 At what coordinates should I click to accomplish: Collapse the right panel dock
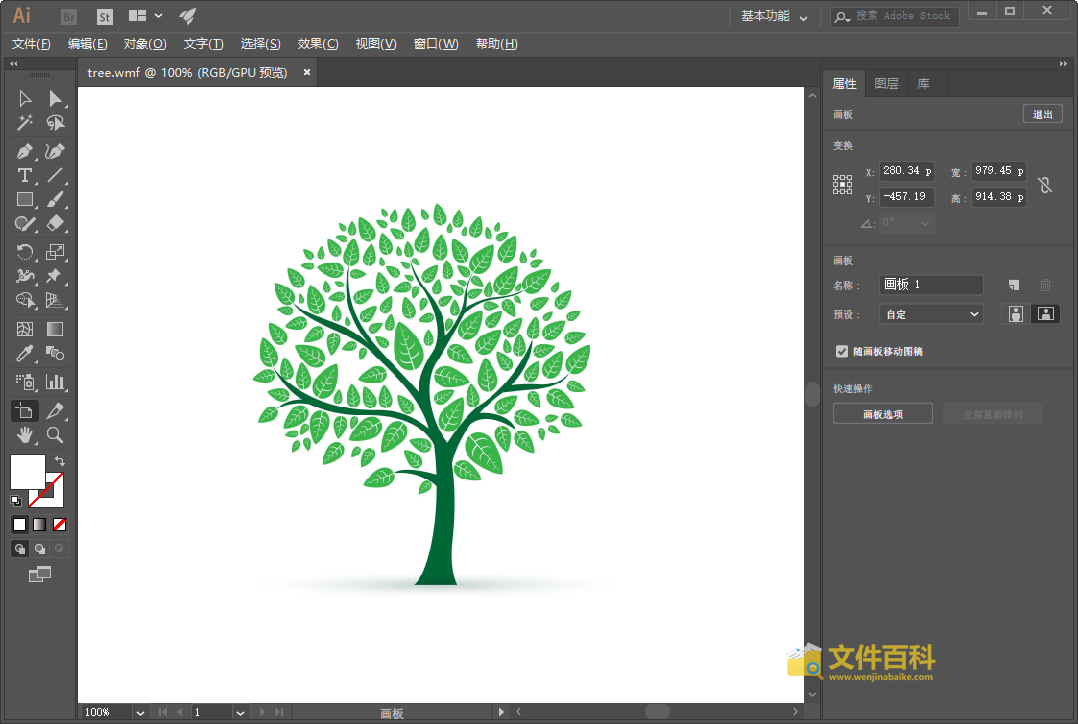pos(1063,63)
